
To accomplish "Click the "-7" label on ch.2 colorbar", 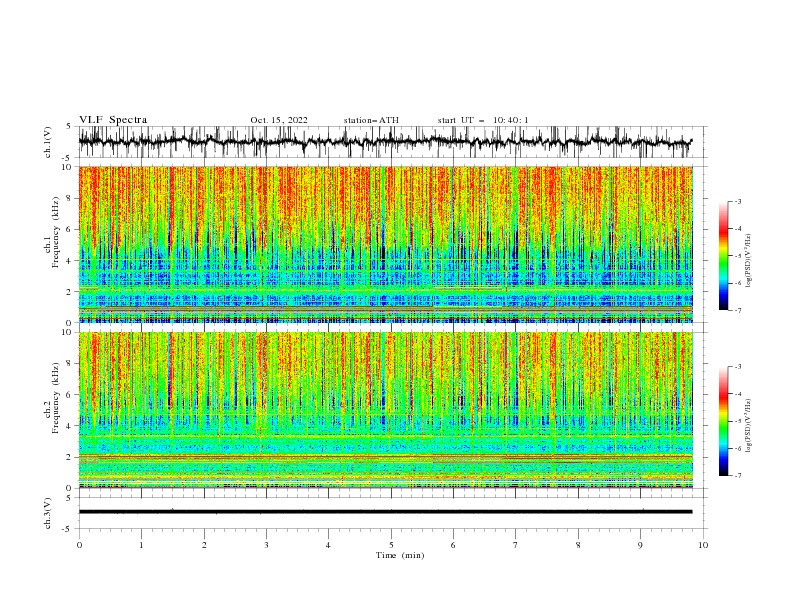I will 738,476.
